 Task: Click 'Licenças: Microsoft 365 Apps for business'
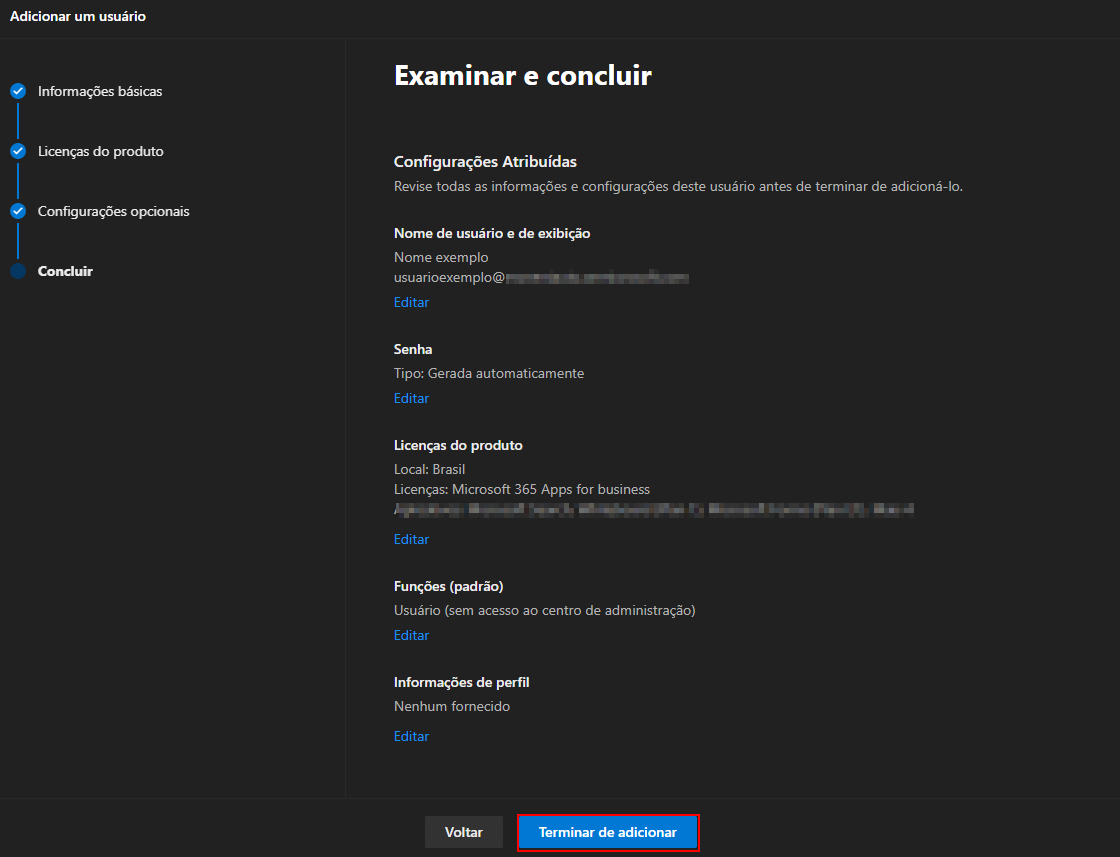522,489
